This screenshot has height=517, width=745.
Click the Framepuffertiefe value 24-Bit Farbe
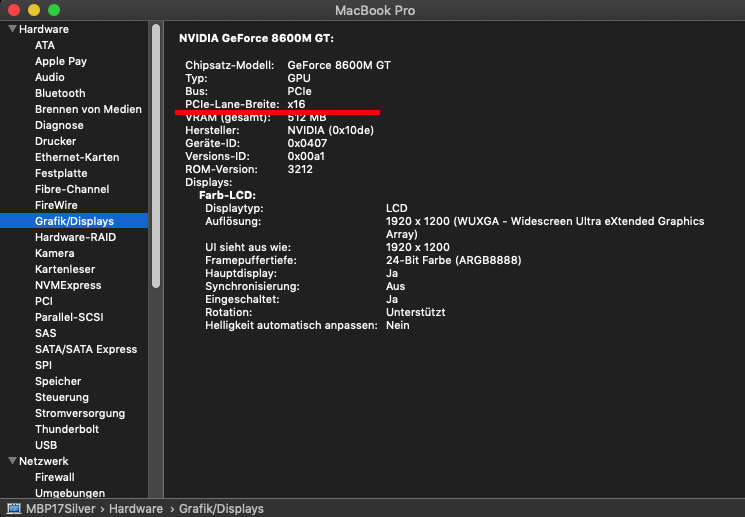click(453, 260)
